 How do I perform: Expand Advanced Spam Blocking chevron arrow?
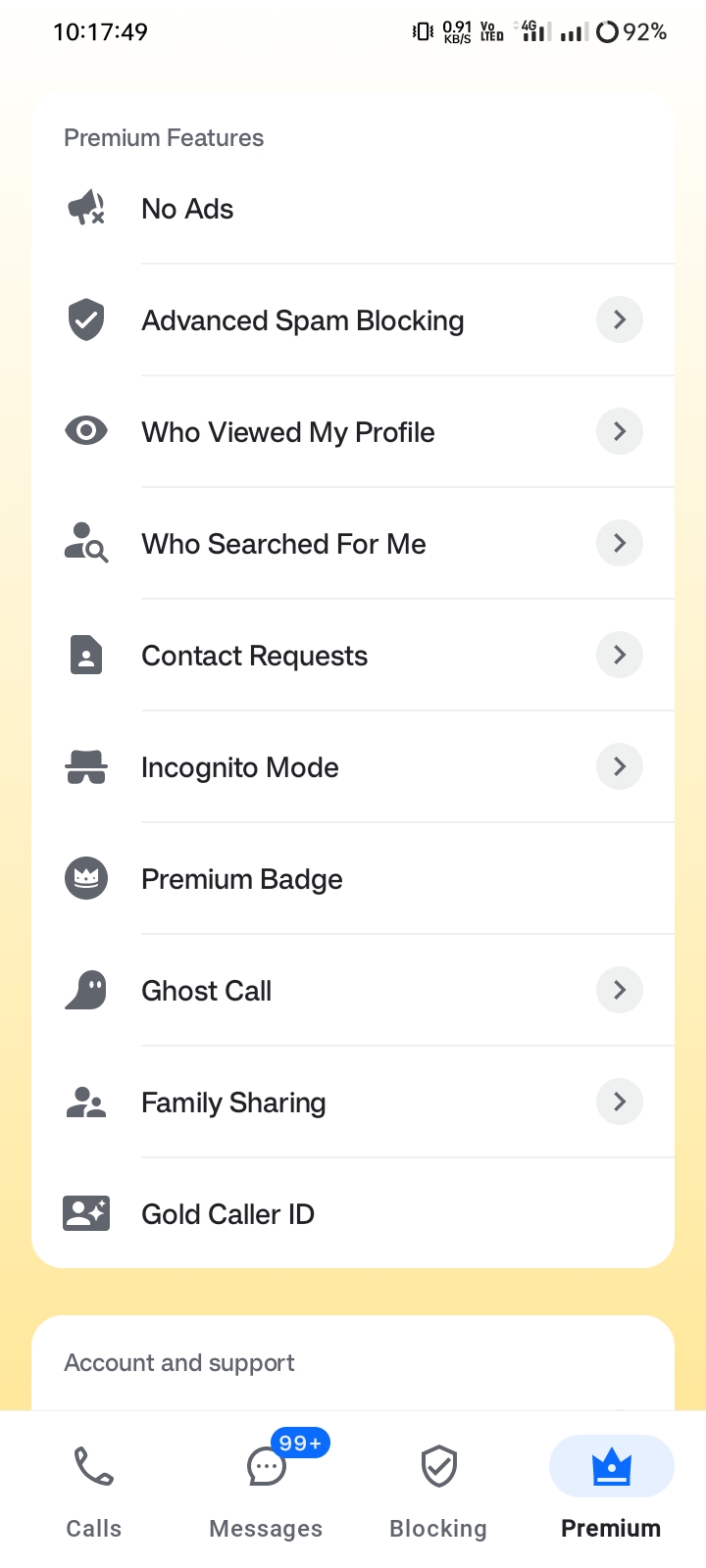point(620,319)
